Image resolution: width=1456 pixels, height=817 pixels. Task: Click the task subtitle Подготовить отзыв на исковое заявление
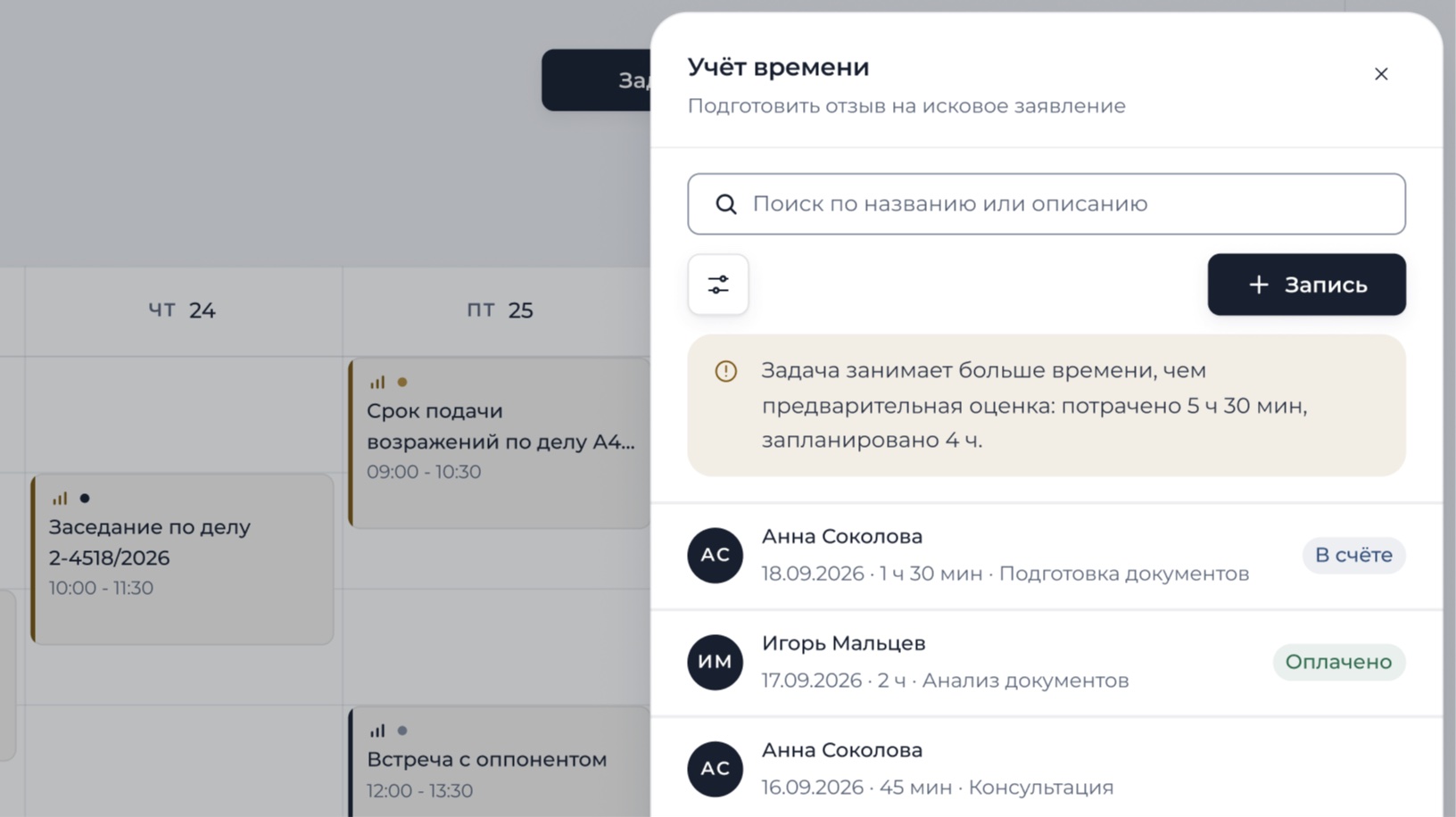coord(906,106)
